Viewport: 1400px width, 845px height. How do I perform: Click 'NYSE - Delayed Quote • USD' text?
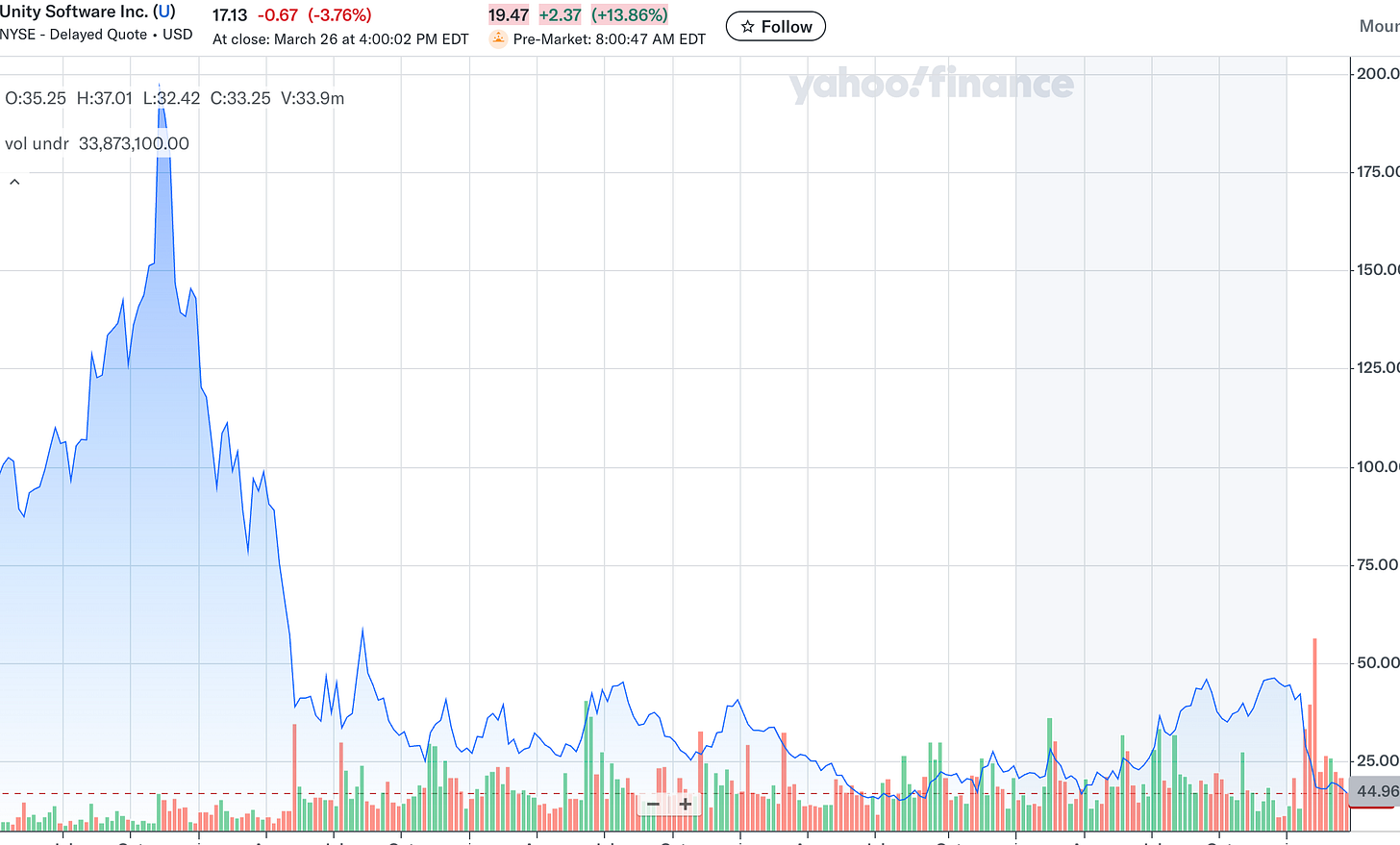click(x=96, y=35)
